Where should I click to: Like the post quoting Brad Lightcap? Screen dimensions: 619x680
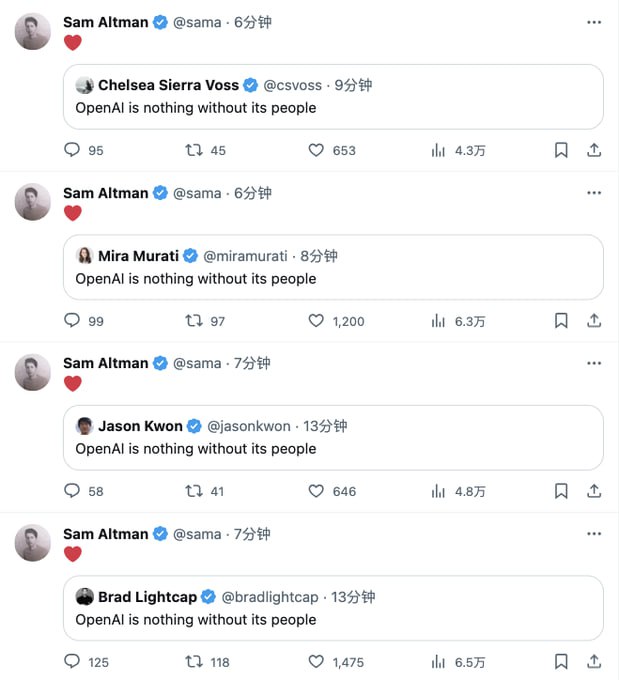point(316,662)
